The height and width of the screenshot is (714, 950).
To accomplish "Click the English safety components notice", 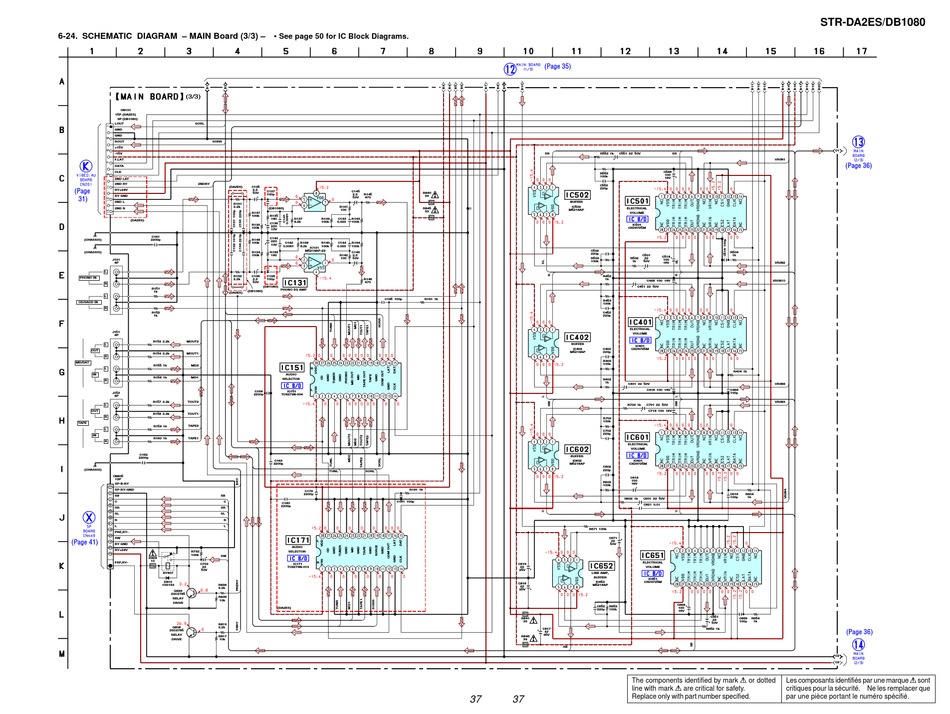I will [x=703, y=689].
